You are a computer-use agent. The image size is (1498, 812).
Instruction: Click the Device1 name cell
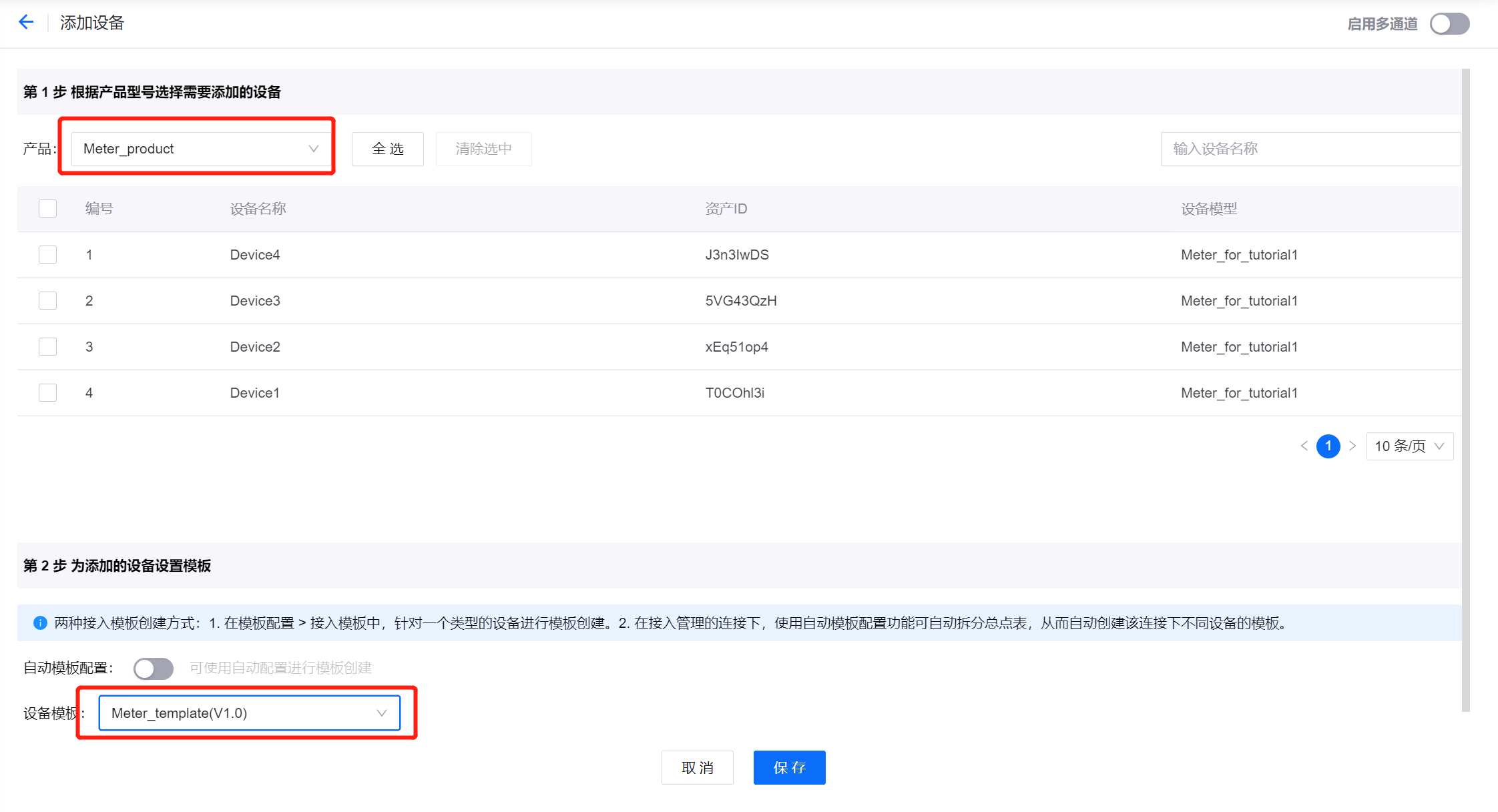255,393
